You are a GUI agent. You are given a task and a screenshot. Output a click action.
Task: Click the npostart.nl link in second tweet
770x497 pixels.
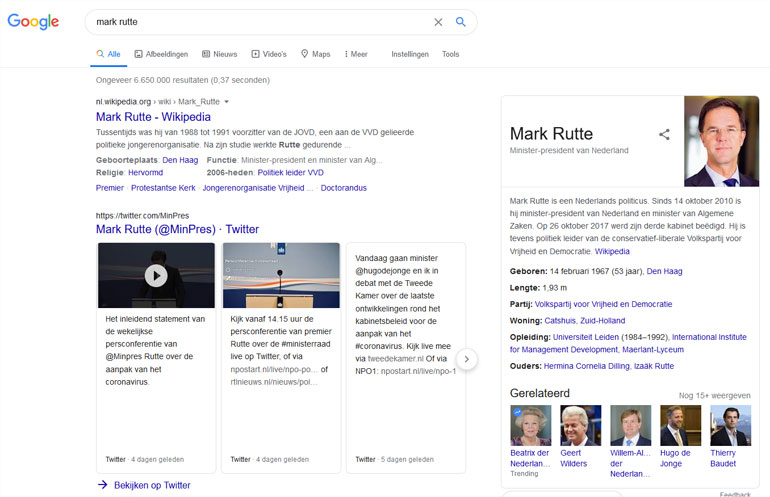[x=274, y=369]
